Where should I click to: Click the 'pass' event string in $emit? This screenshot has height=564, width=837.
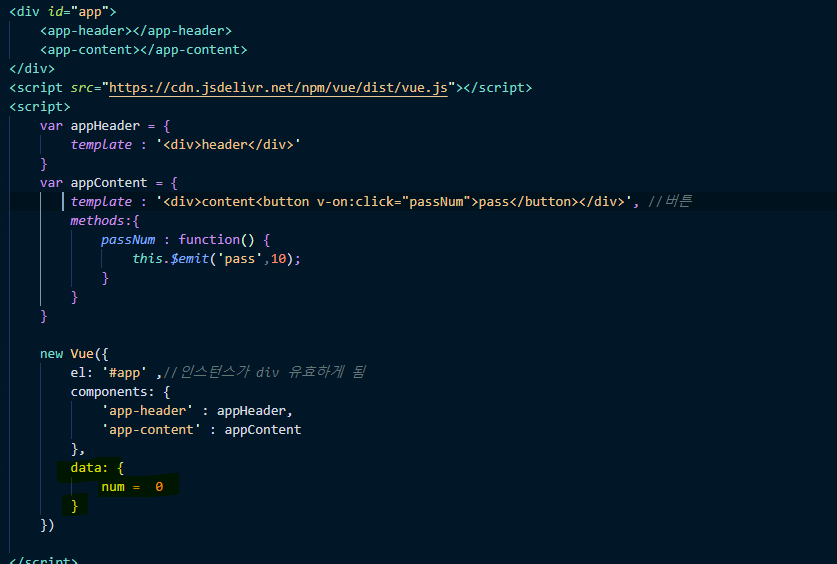click(x=239, y=259)
